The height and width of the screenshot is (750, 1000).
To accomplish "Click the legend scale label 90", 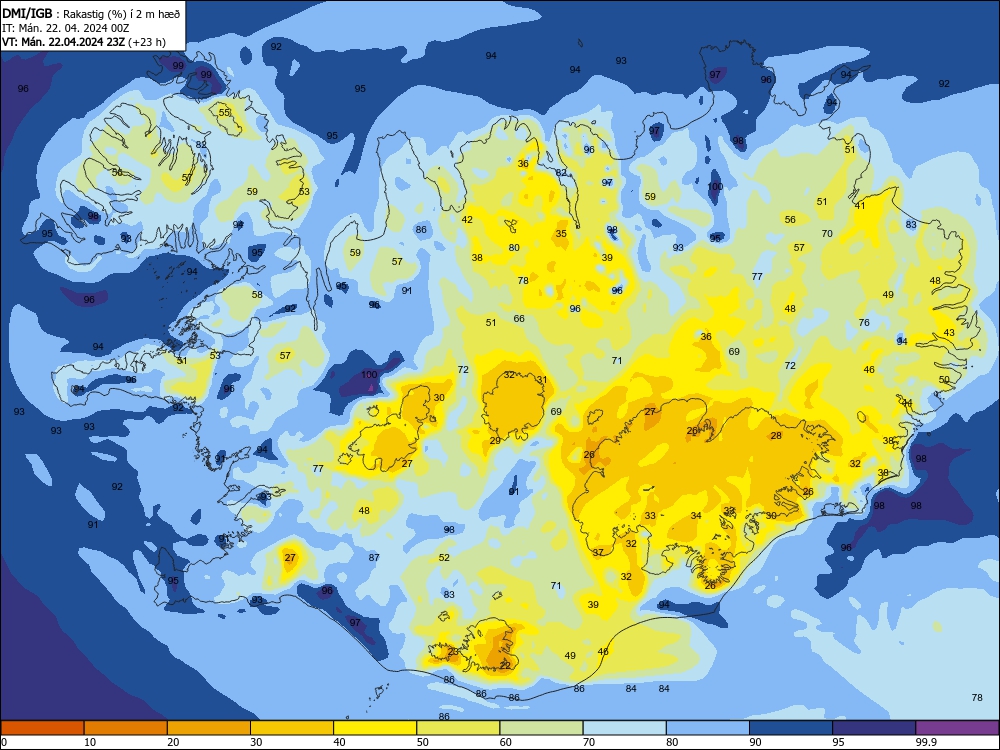I will (756, 742).
